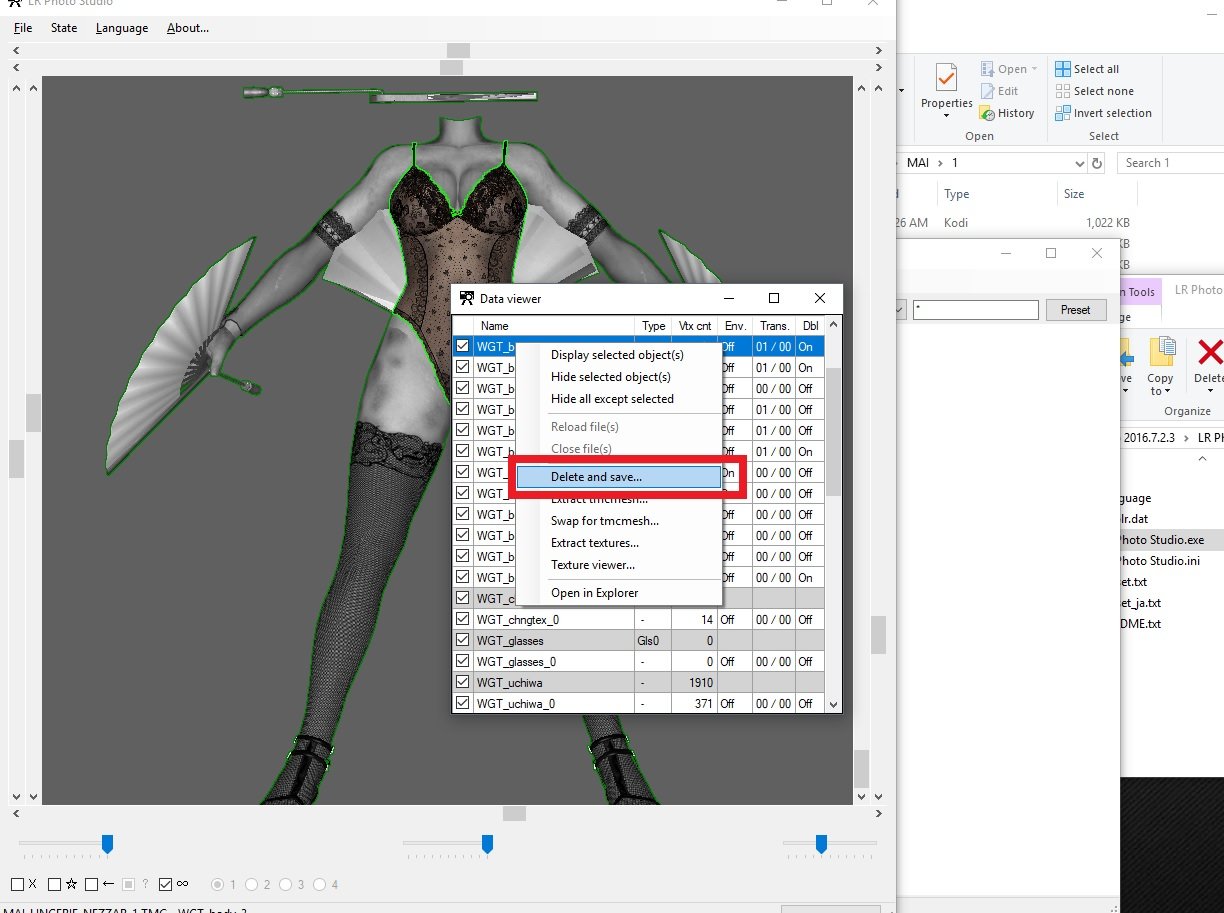
Task: Click the Copy to folder icon
Action: coord(1161,352)
